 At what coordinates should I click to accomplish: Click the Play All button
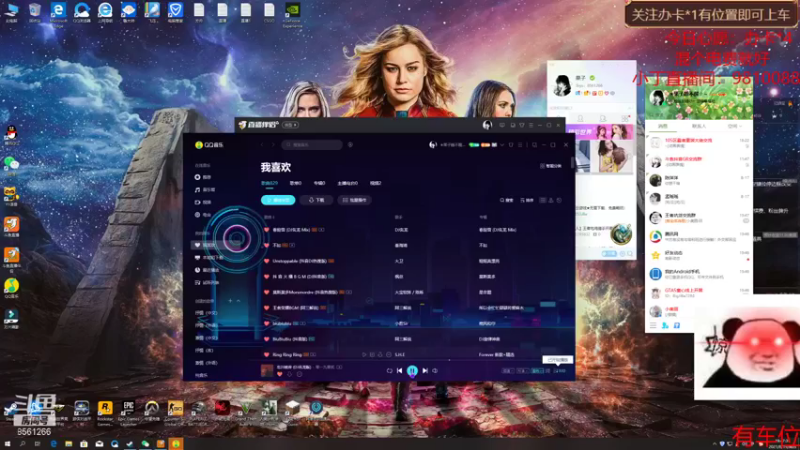click(x=278, y=200)
